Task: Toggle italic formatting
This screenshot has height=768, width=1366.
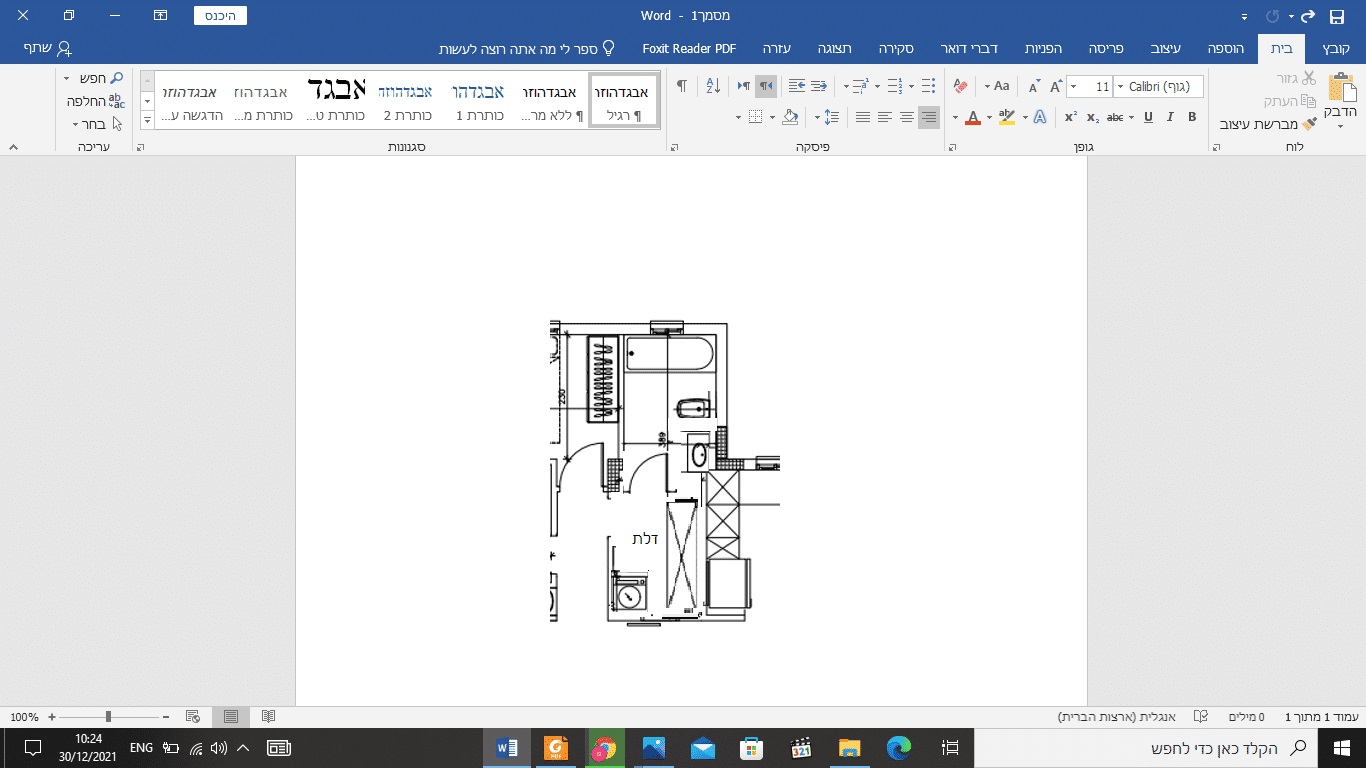Action: point(1170,117)
